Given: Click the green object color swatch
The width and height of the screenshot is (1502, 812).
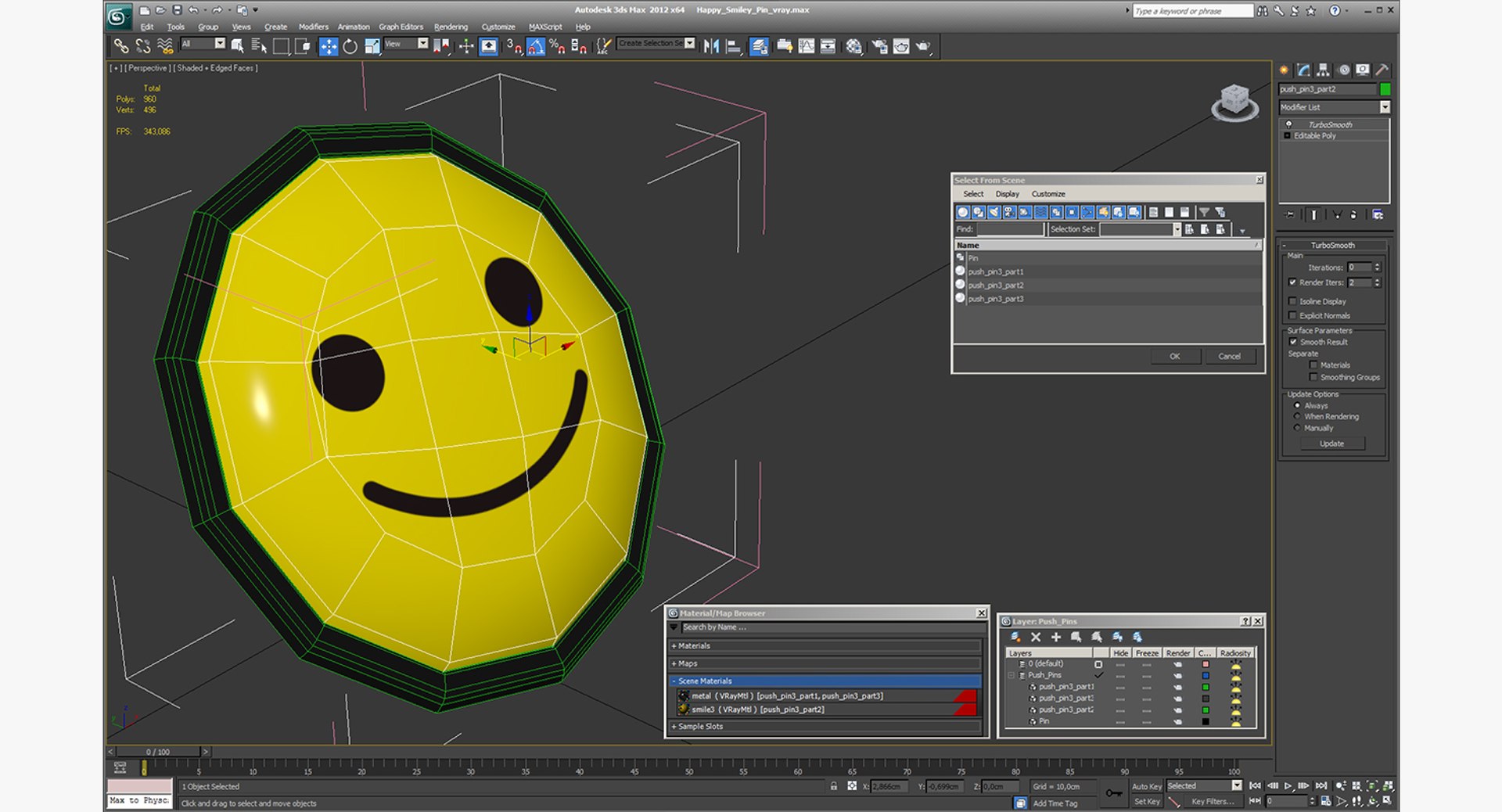Looking at the screenshot, I should 1385,89.
